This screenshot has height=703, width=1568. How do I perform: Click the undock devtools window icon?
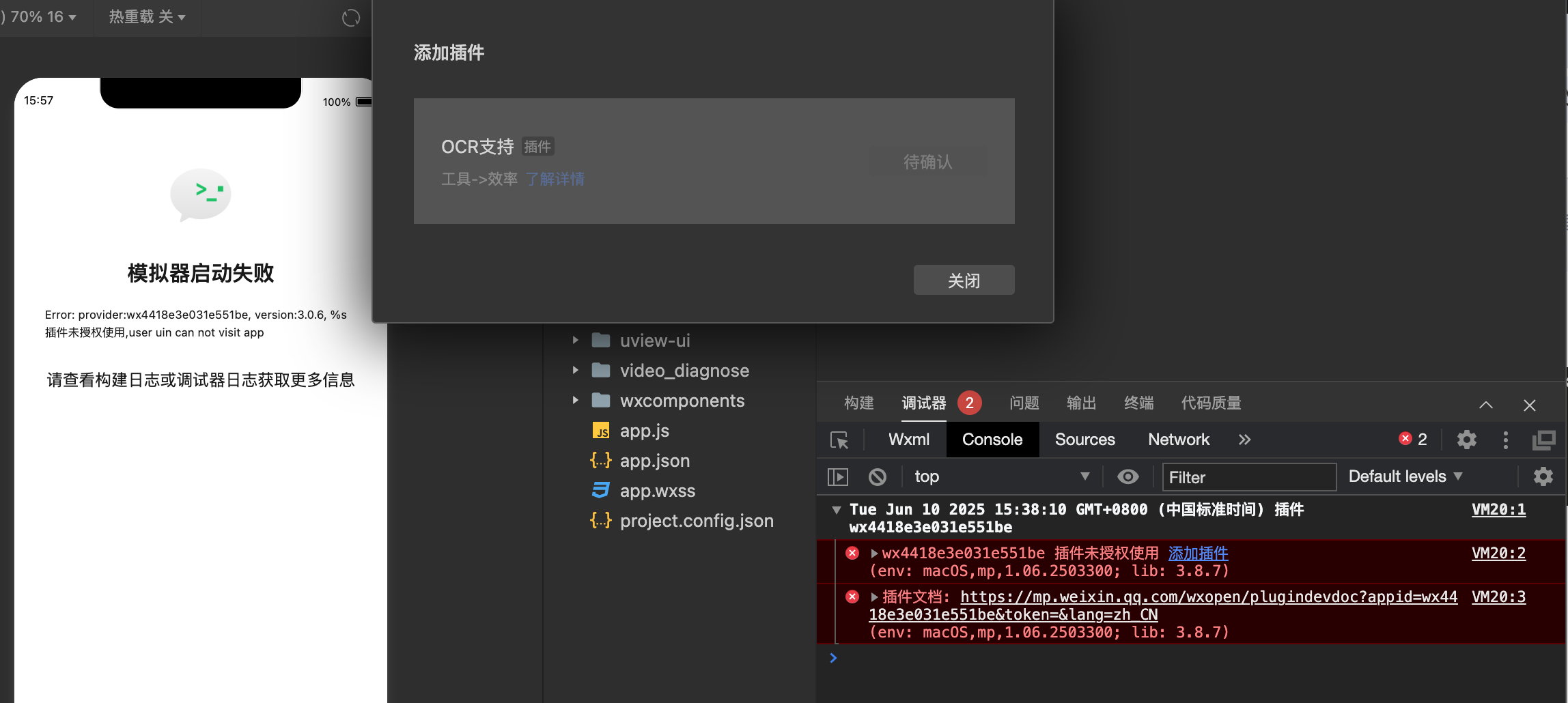point(1543,440)
